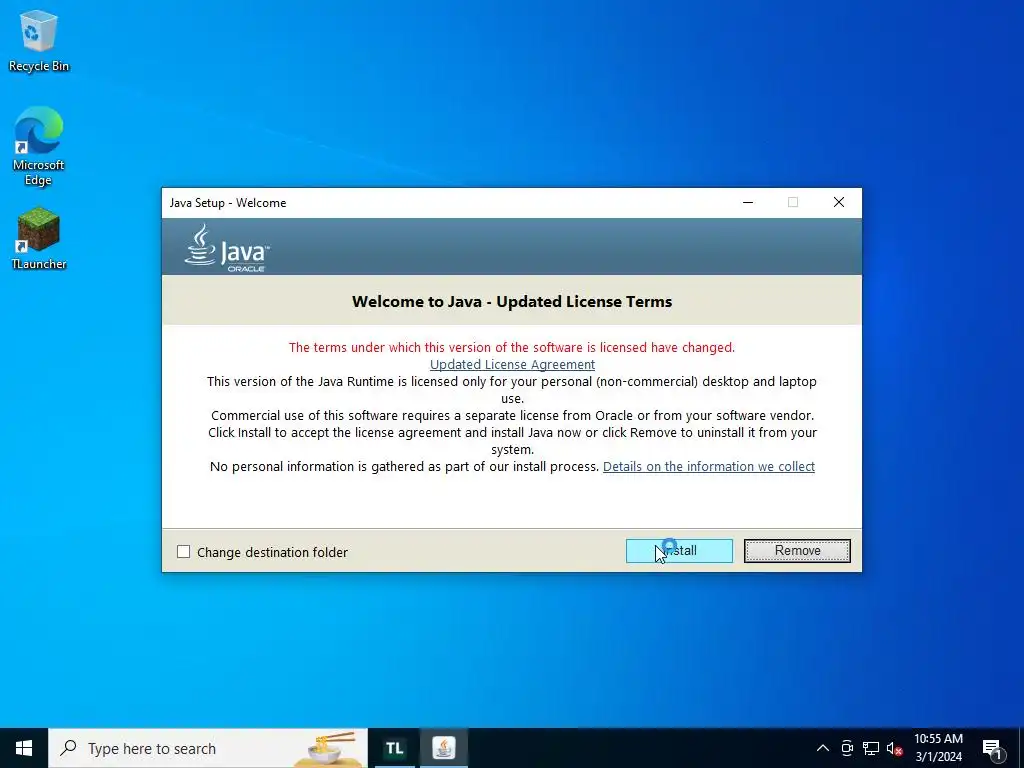1024x768 pixels.
Task: Click the Type here to search box
Action: tap(208, 748)
